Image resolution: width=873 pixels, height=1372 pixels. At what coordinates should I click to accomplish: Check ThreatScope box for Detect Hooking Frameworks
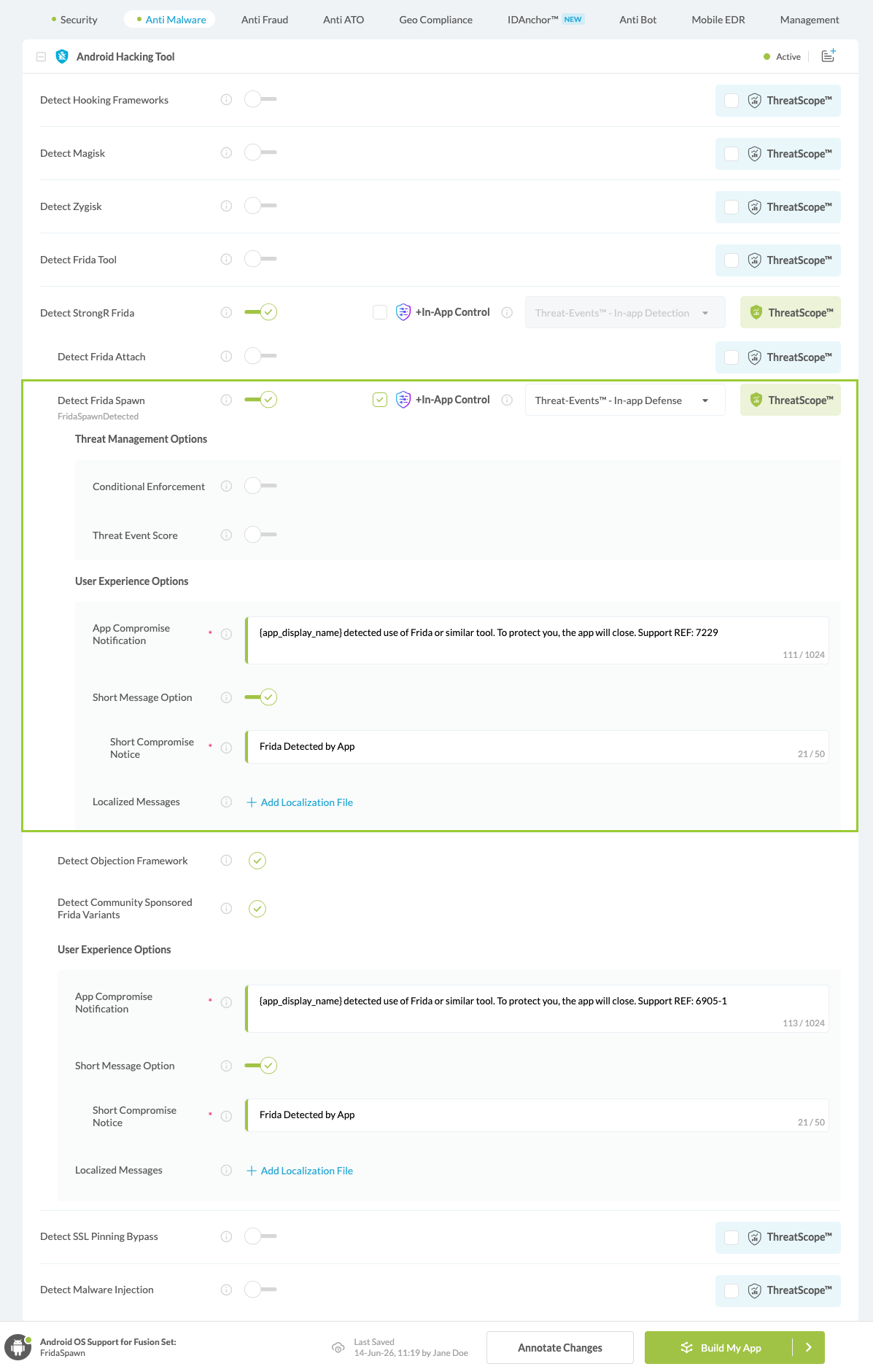[732, 101]
